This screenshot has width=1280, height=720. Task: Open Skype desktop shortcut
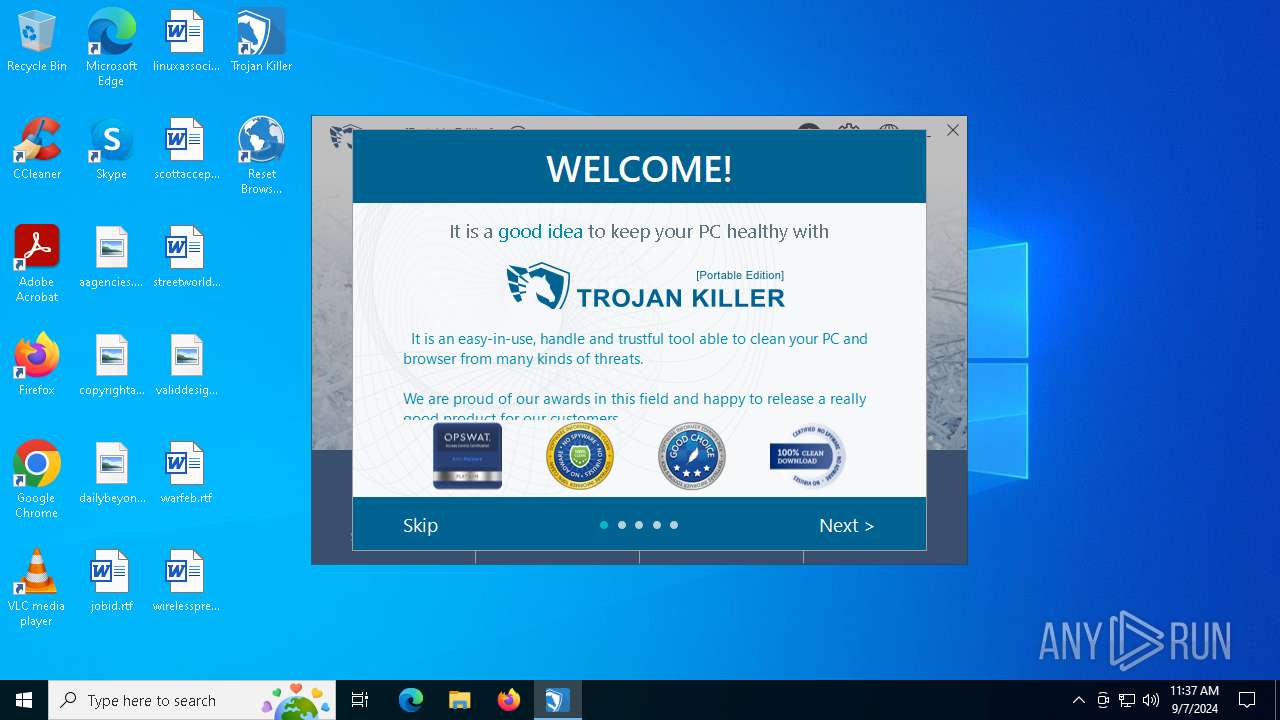111,150
